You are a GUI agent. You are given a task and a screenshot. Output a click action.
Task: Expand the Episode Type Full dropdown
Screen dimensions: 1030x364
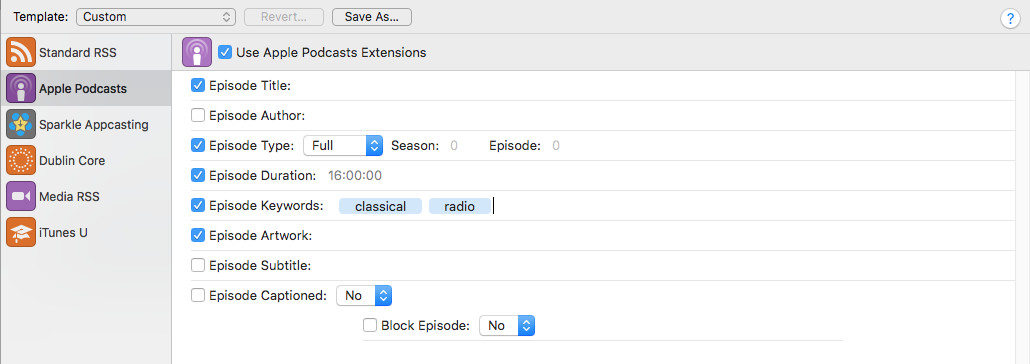pyautogui.click(x=343, y=146)
